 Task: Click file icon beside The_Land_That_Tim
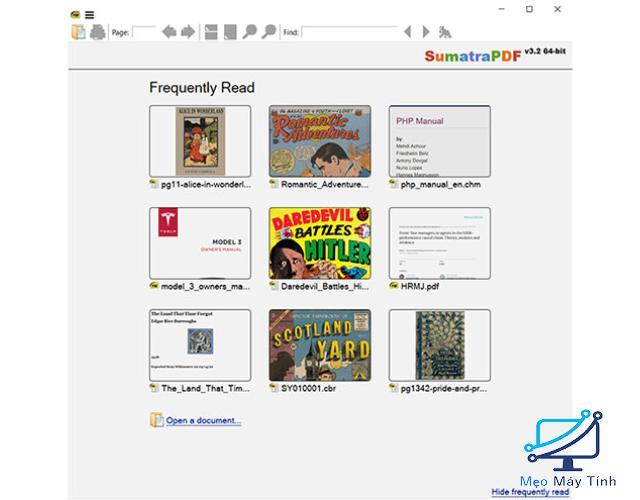154,388
